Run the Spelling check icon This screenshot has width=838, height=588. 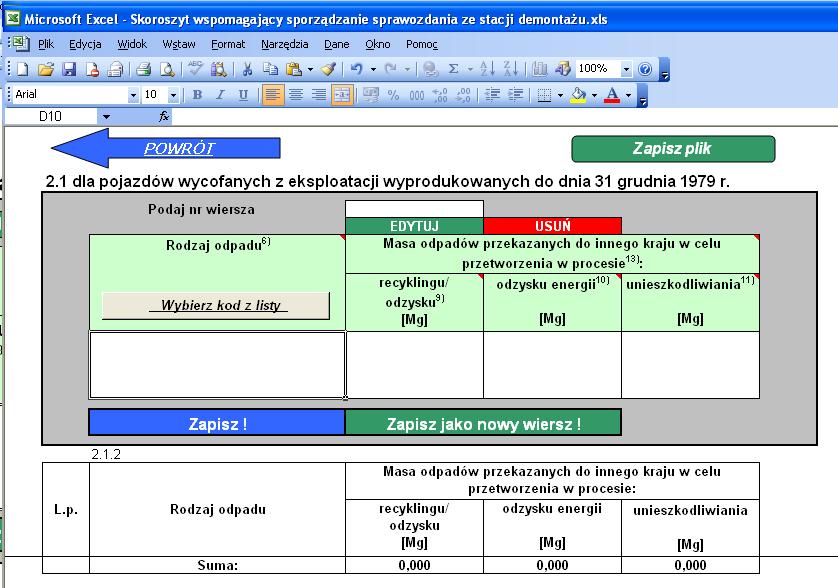tap(195, 69)
